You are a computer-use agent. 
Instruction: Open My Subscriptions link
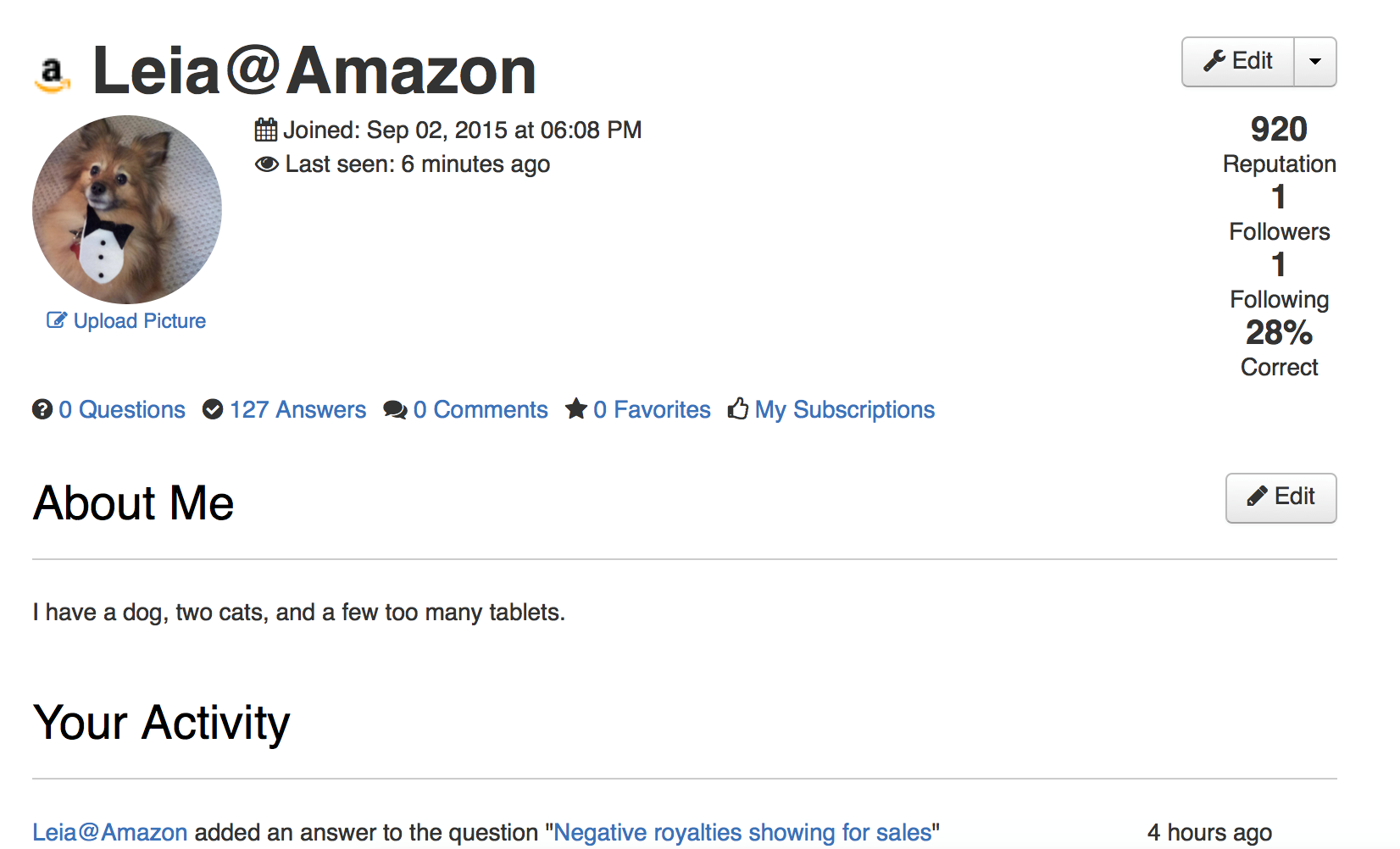pyautogui.click(x=845, y=409)
